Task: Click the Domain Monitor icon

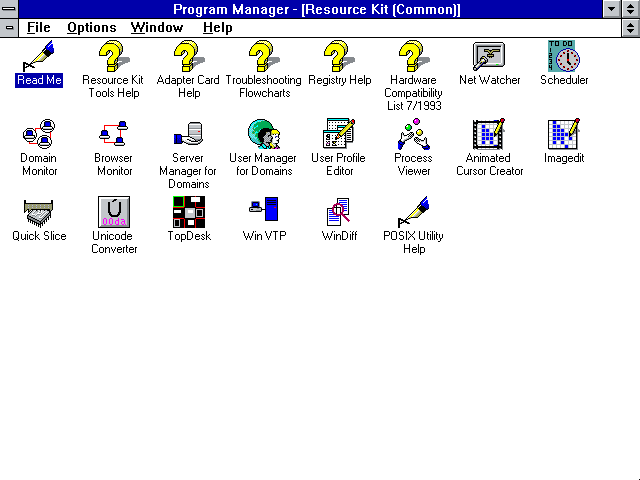Action: [x=38, y=133]
